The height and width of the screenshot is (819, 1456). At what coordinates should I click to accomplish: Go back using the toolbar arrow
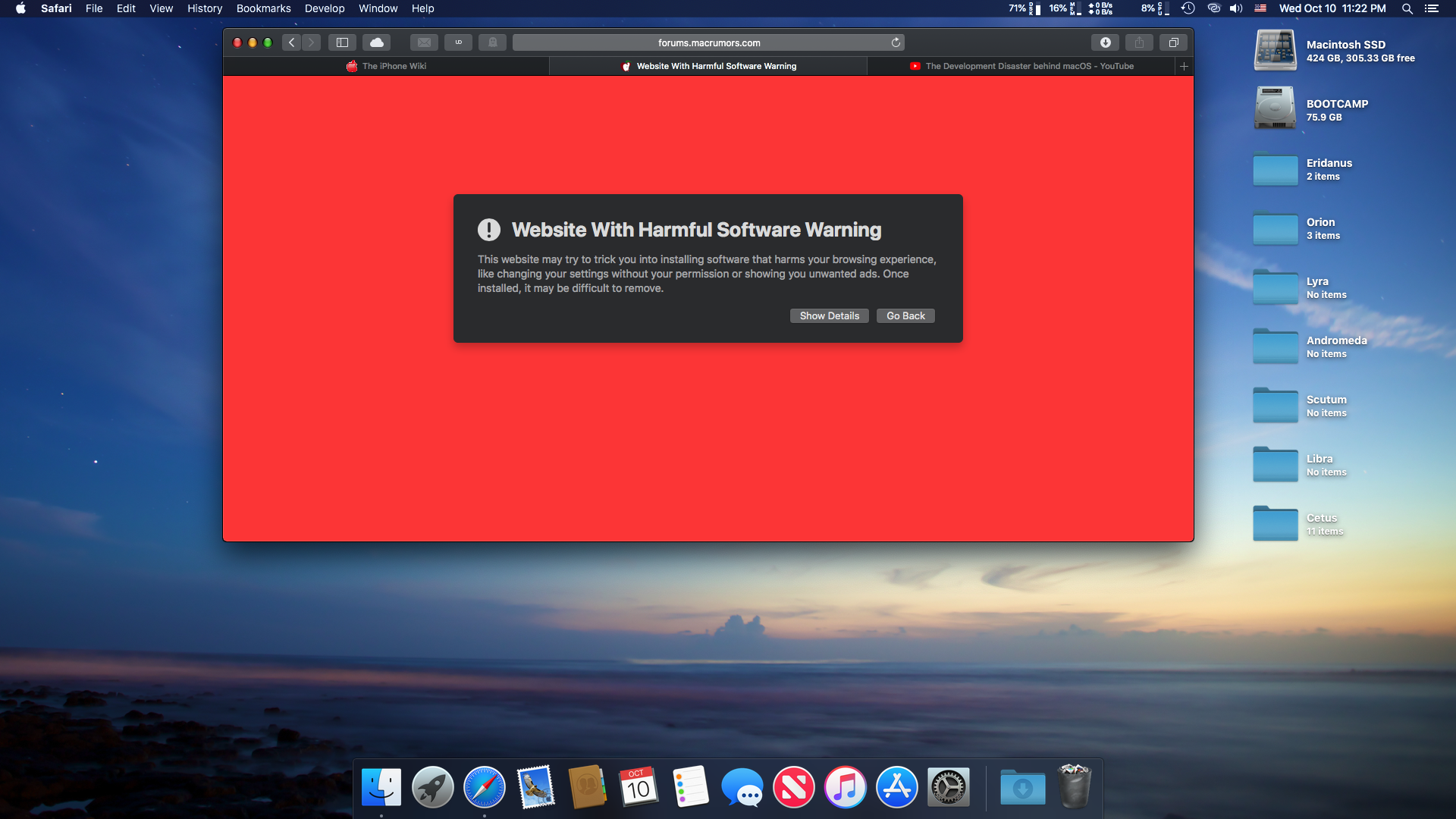point(292,42)
